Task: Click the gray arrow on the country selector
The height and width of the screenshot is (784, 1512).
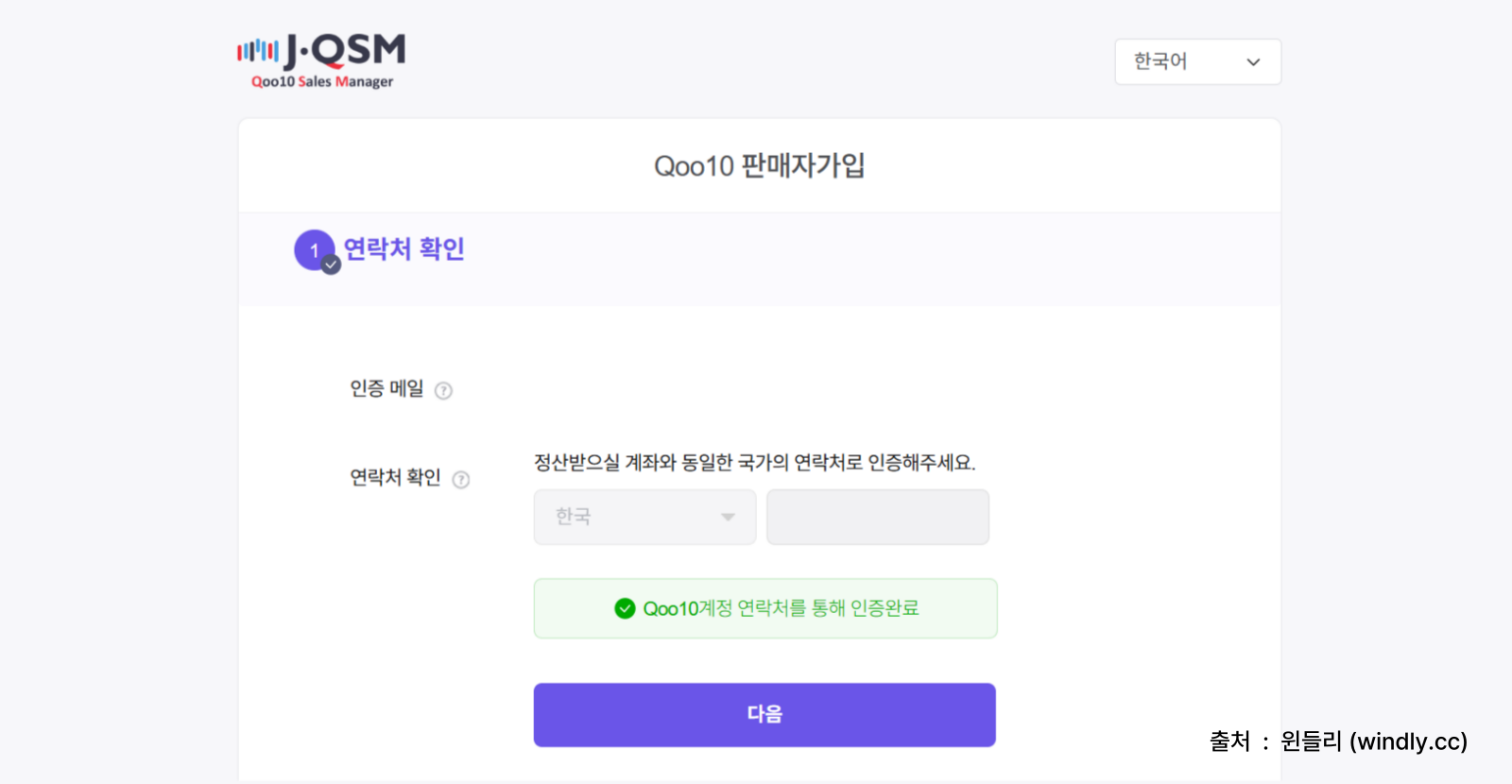Action: (x=728, y=517)
